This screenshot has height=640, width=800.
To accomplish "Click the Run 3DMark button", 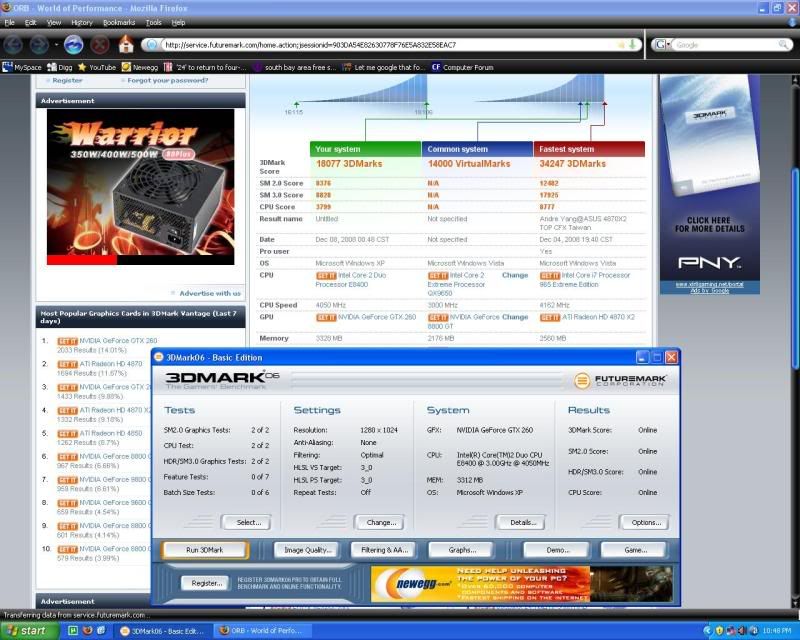I will pos(205,550).
